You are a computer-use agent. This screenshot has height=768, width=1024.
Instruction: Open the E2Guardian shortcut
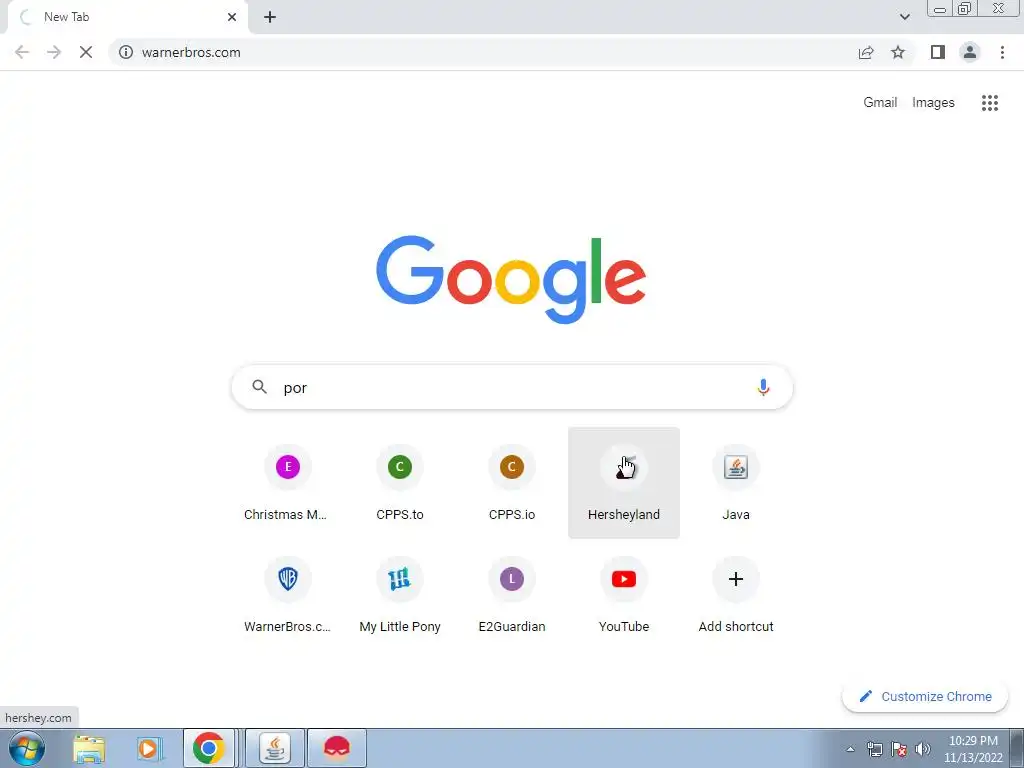(x=512, y=595)
